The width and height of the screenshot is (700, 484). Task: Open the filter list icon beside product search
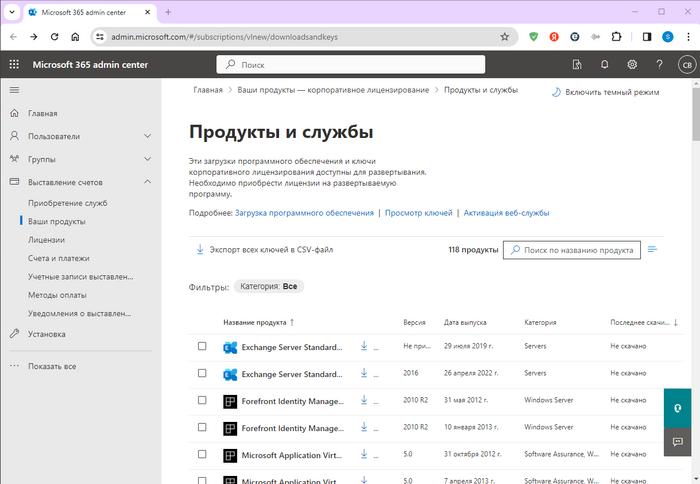[653, 250]
